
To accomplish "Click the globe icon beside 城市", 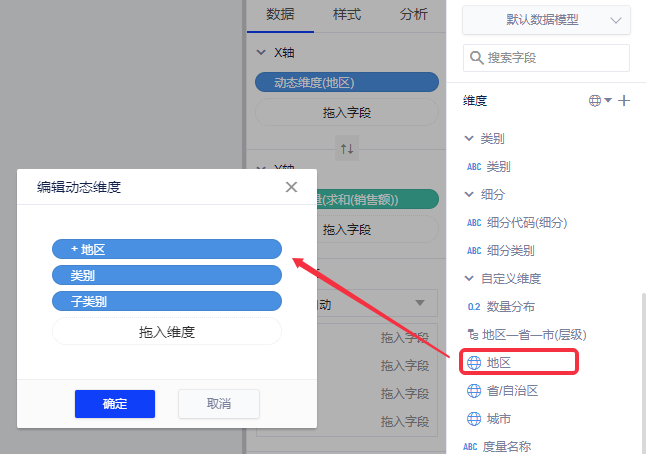I will (474, 418).
